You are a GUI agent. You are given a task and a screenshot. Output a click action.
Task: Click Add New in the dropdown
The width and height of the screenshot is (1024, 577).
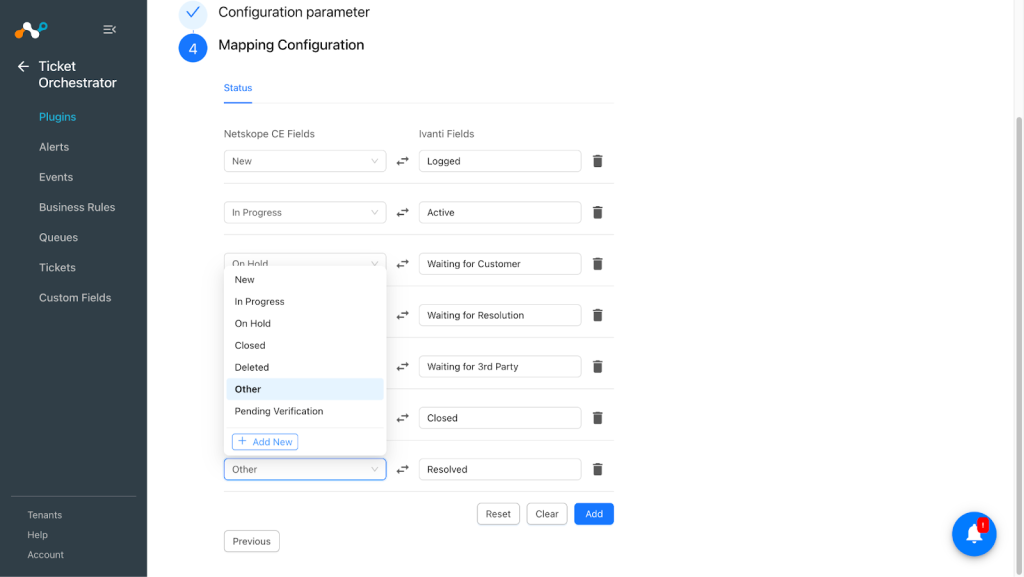click(265, 442)
